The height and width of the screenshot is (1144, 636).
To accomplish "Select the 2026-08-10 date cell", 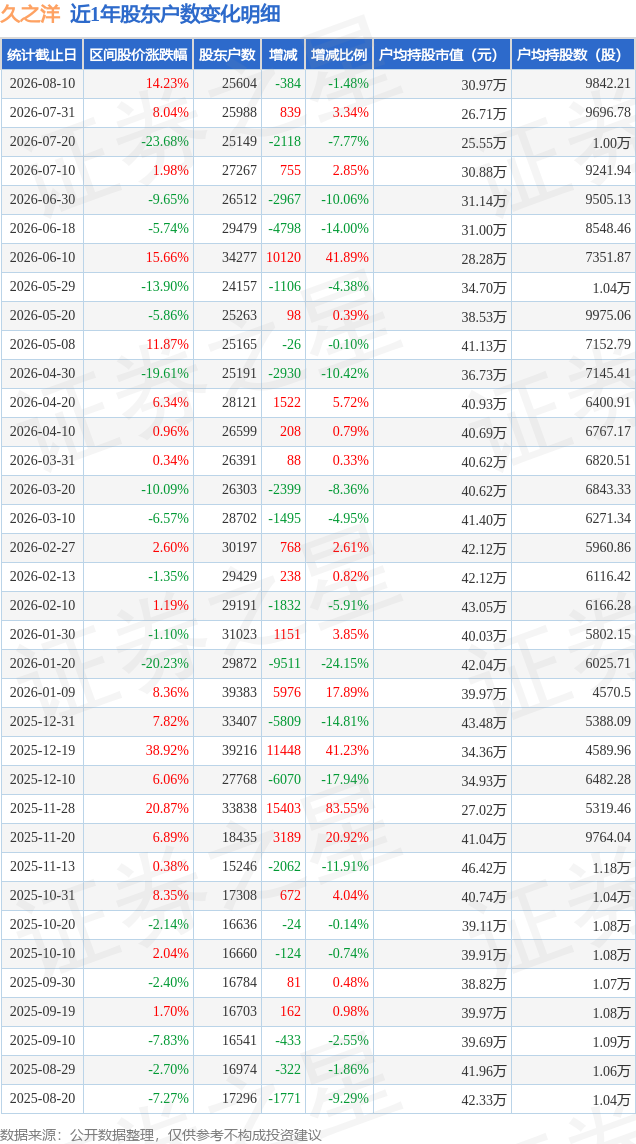I will pos(42,83).
